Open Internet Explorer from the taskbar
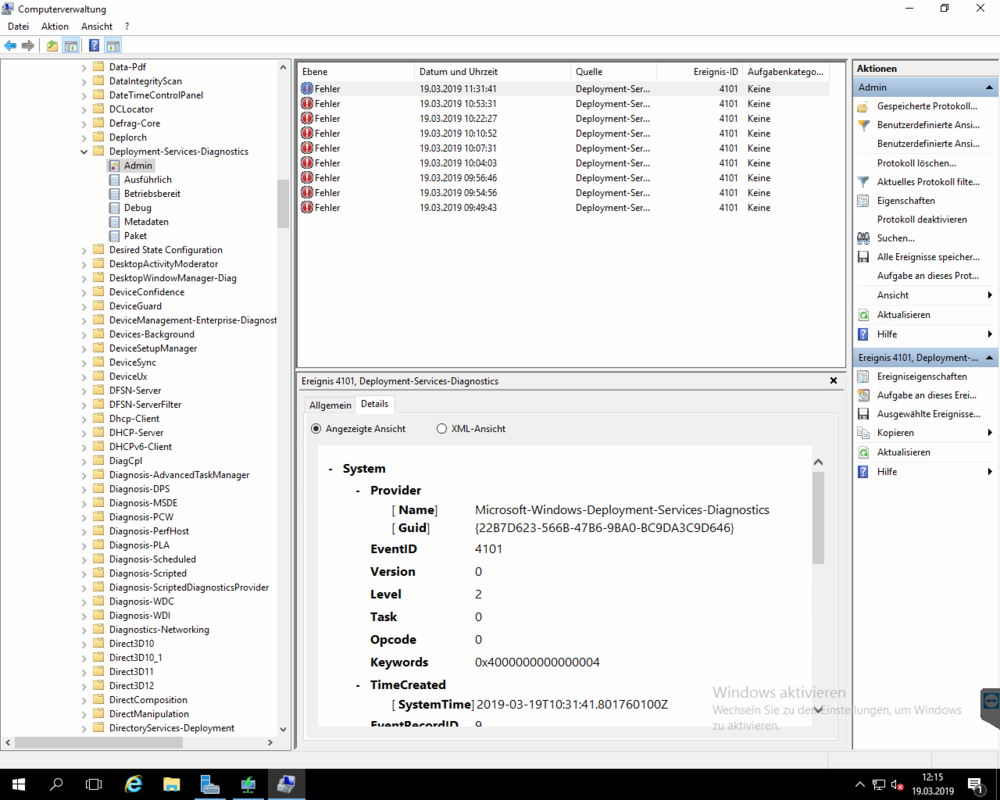The width and height of the screenshot is (1000, 800). tap(133, 785)
